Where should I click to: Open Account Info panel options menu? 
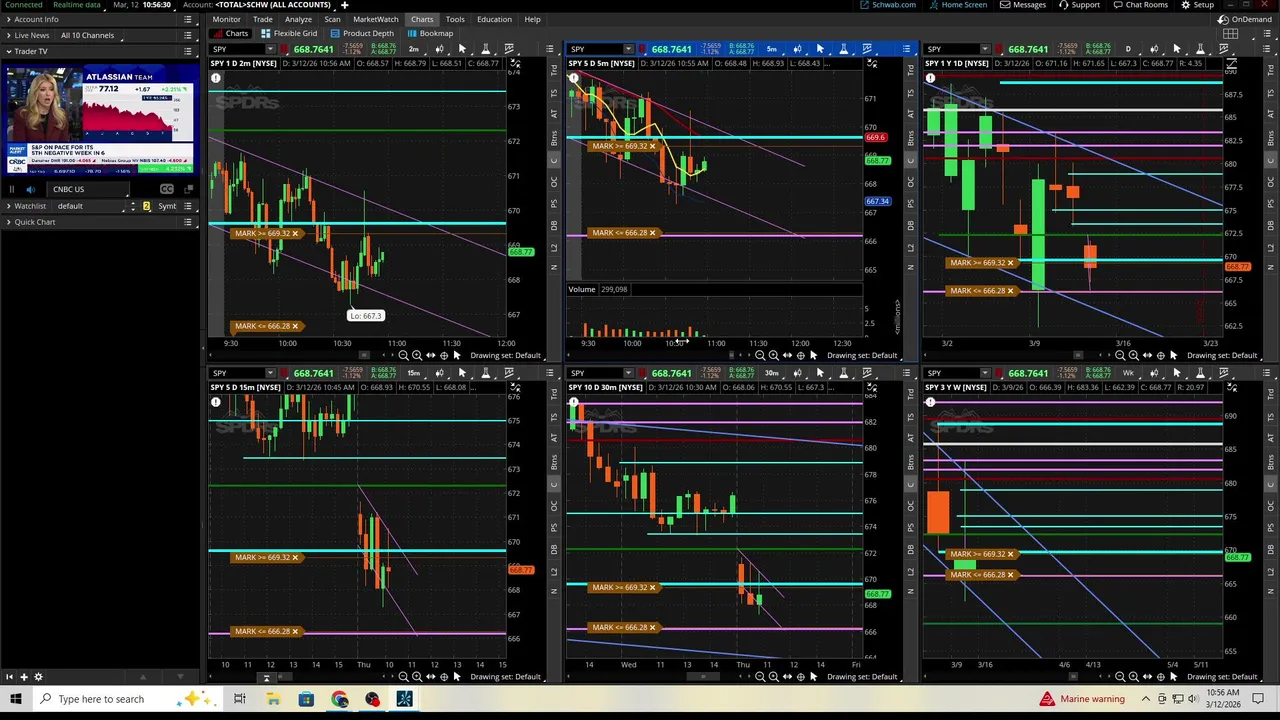tap(187, 19)
